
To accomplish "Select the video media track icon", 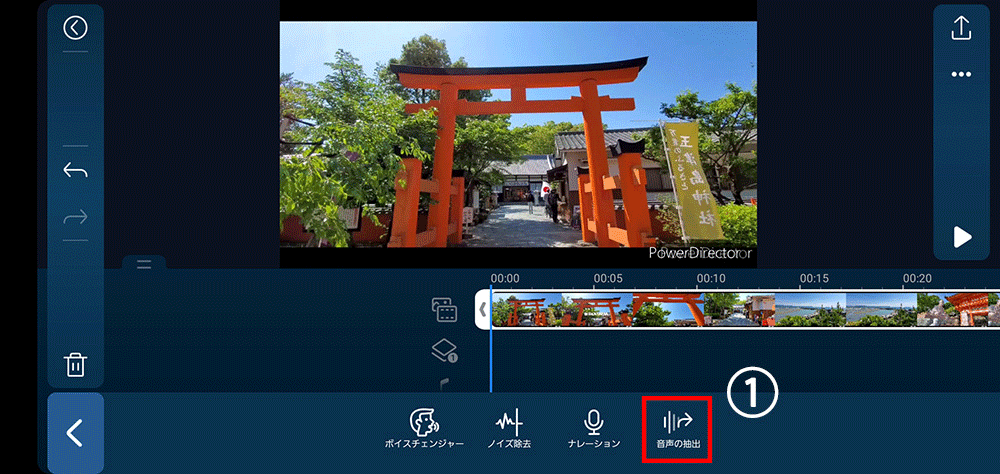I will point(445,309).
